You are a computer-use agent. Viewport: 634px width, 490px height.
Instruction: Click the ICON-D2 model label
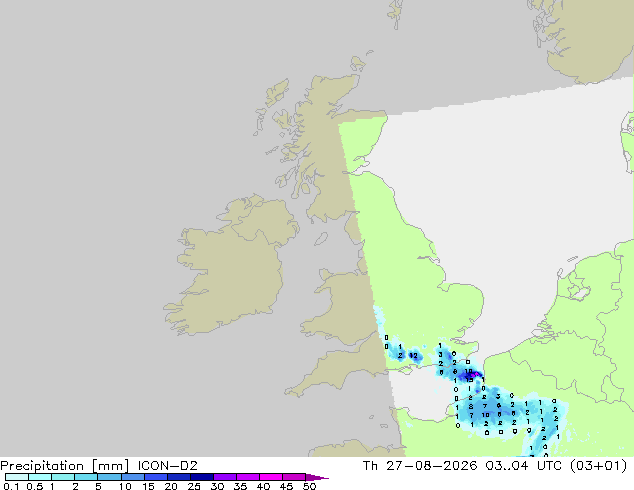(x=167, y=465)
